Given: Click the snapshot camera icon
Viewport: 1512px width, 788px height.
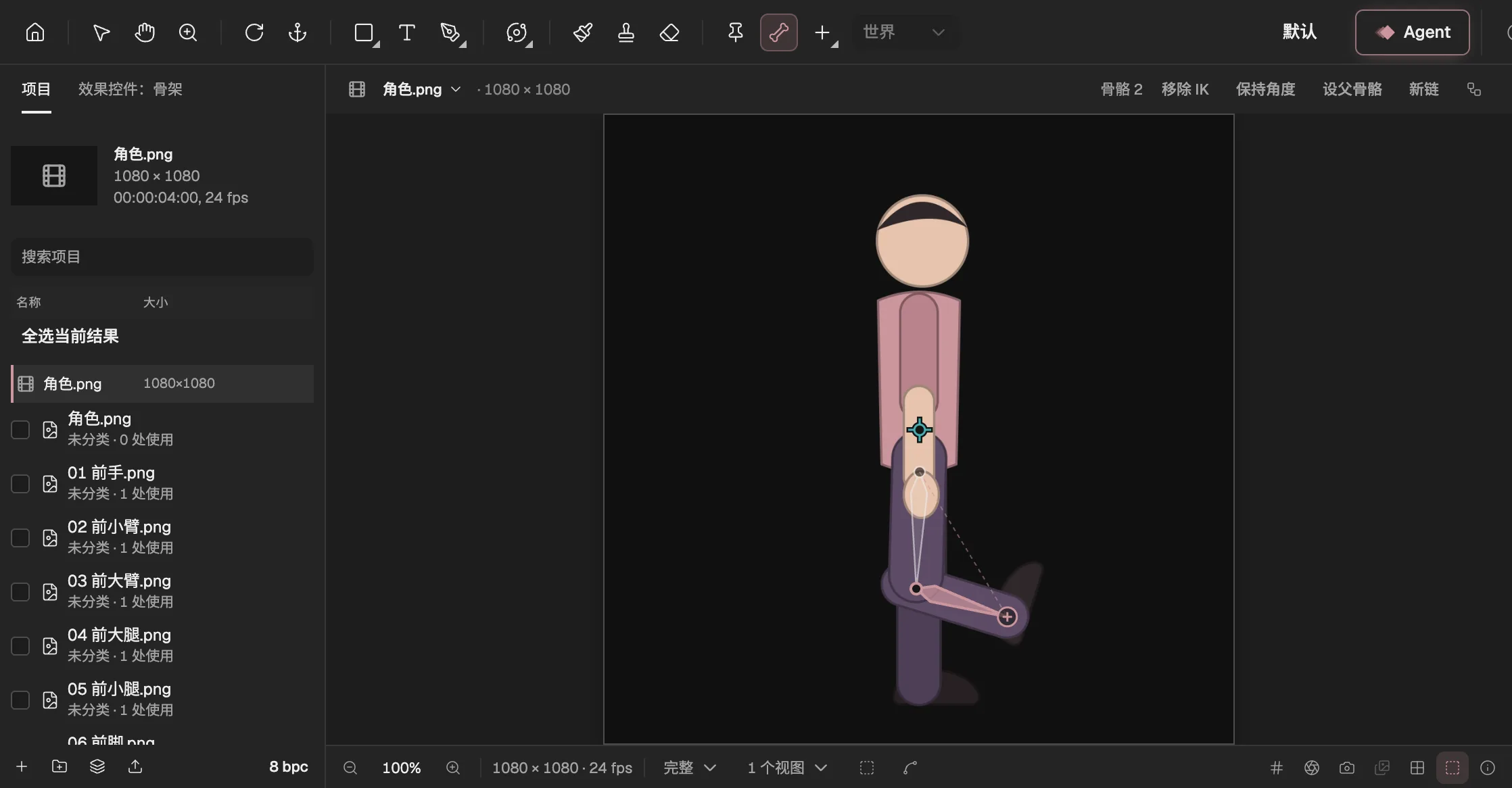Looking at the screenshot, I should click(1347, 768).
